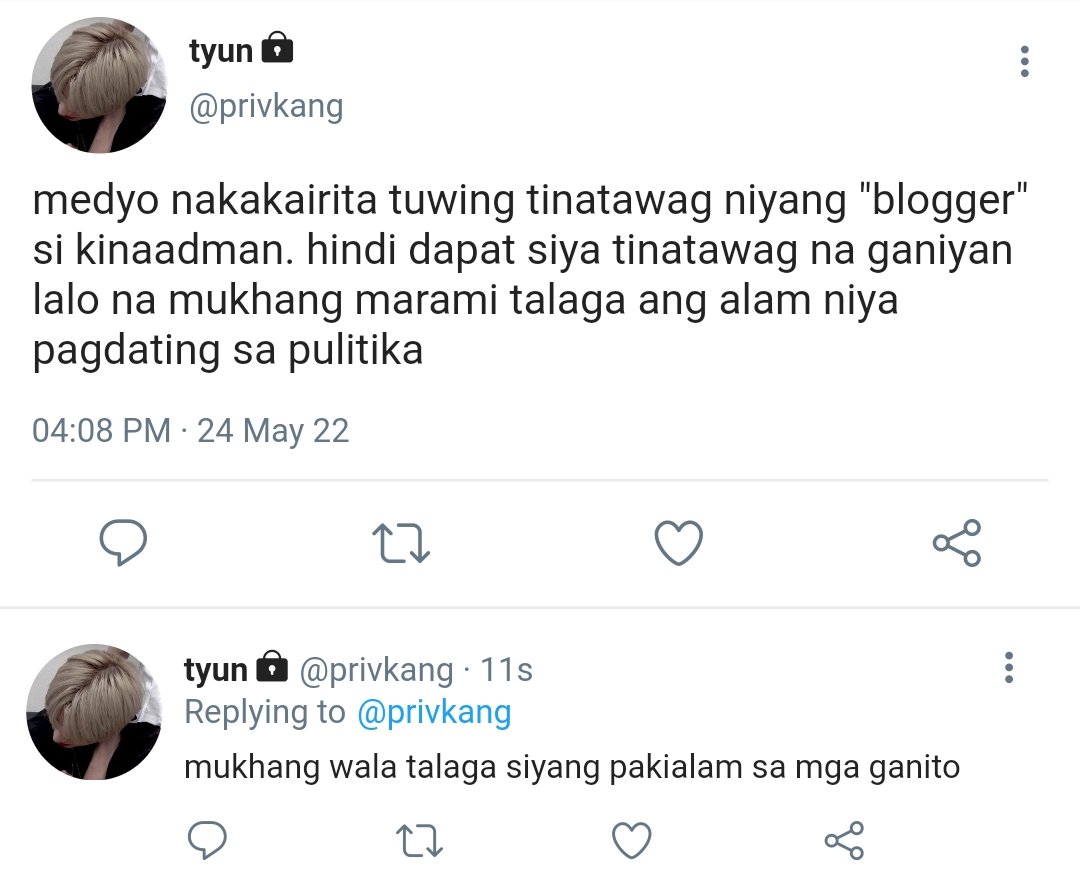
Task: Like the main tweet with heart icon
Action: (678, 543)
